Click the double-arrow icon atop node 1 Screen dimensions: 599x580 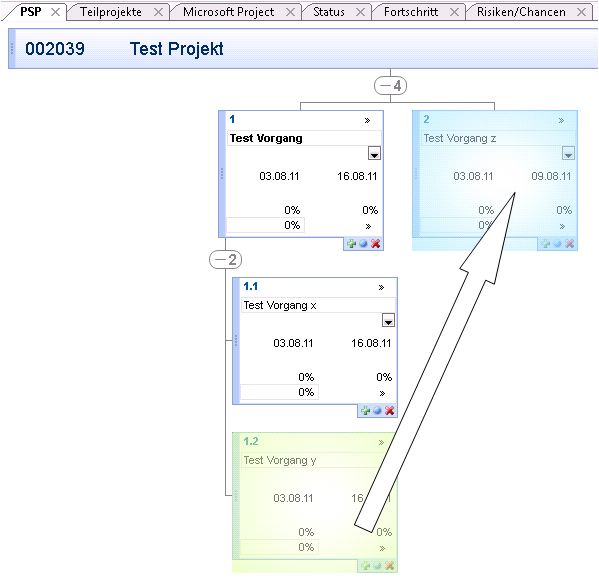(367, 120)
